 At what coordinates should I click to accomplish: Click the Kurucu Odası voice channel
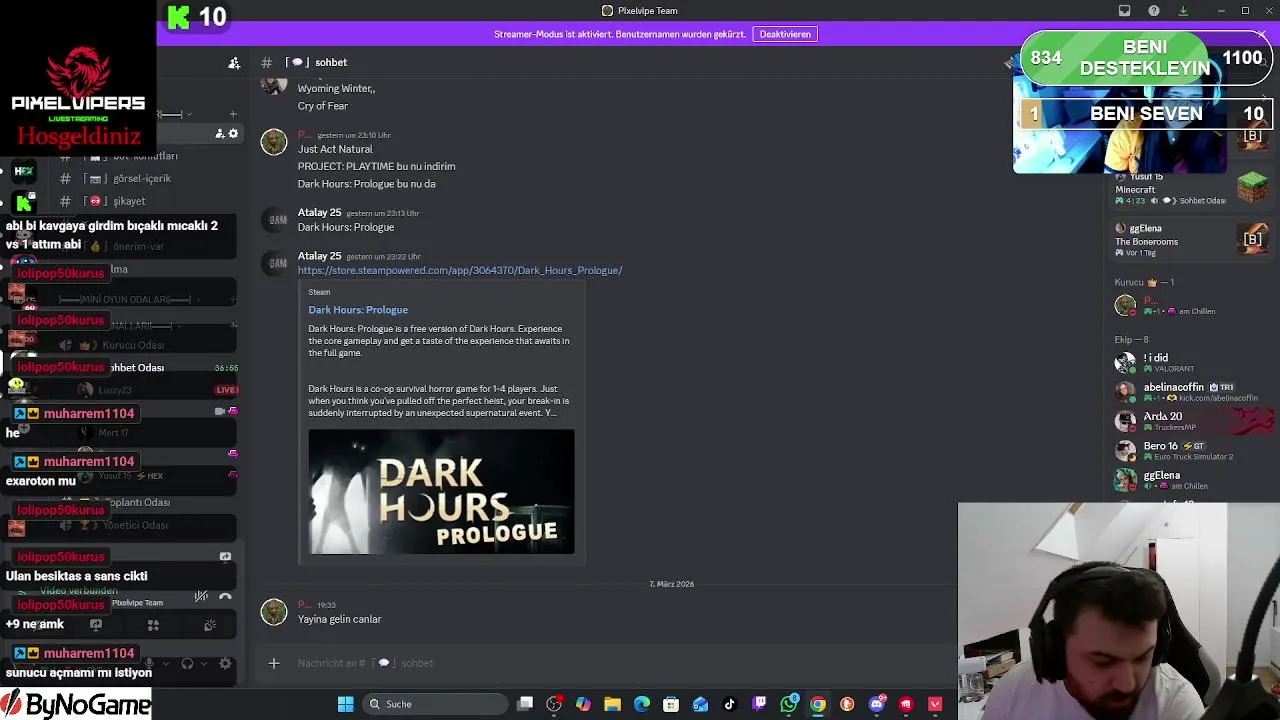(x=133, y=345)
